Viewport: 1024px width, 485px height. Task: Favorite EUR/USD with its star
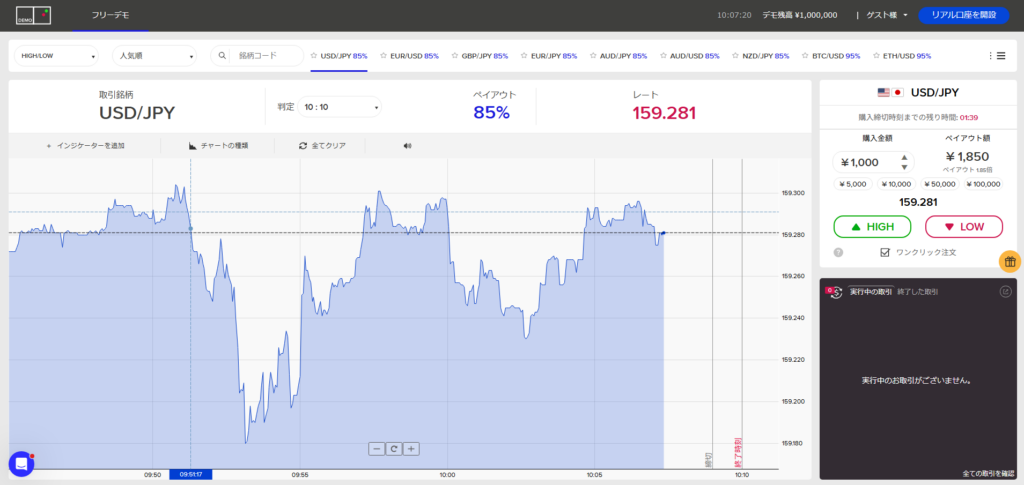click(x=384, y=56)
